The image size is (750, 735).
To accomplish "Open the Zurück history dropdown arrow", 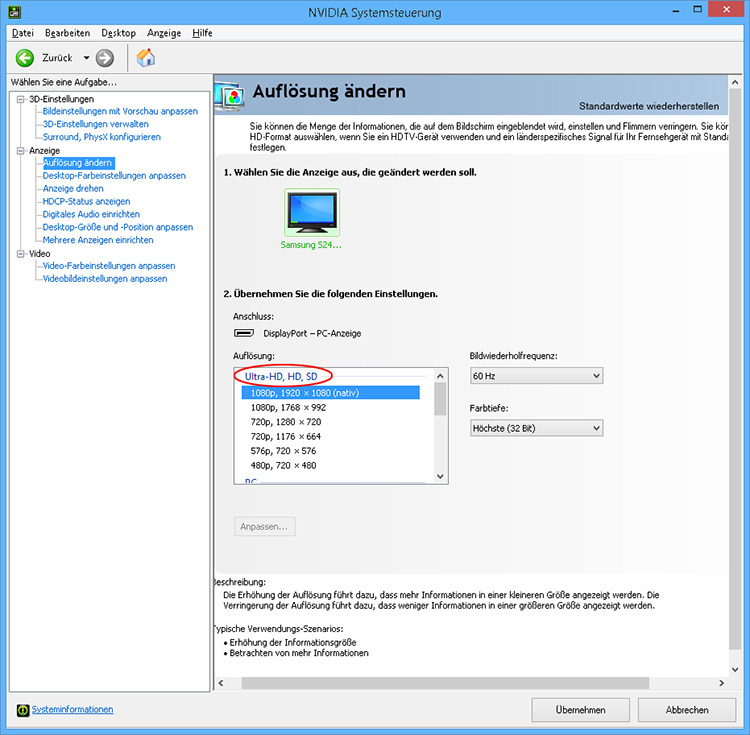I will pyautogui.click(x=87, y=58).
